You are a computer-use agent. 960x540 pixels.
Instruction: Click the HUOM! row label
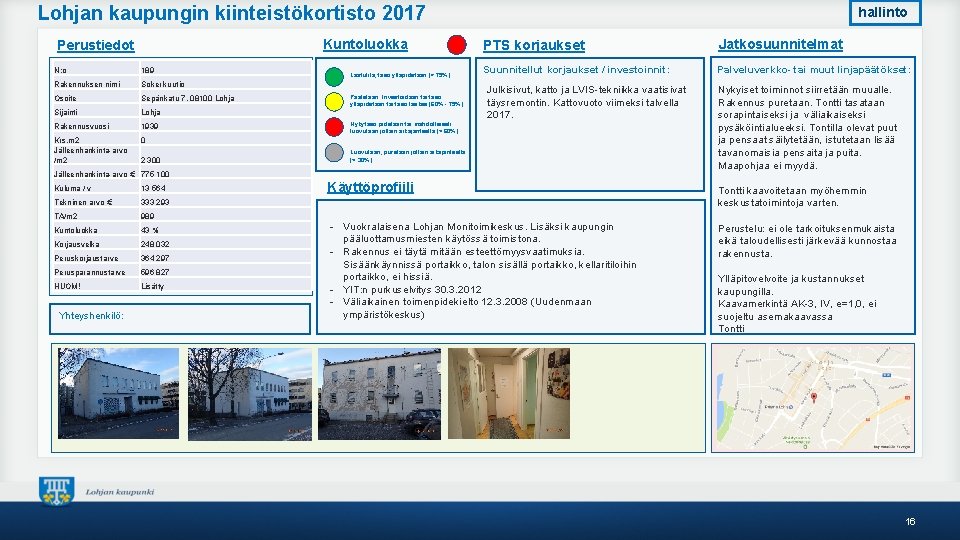67,286
